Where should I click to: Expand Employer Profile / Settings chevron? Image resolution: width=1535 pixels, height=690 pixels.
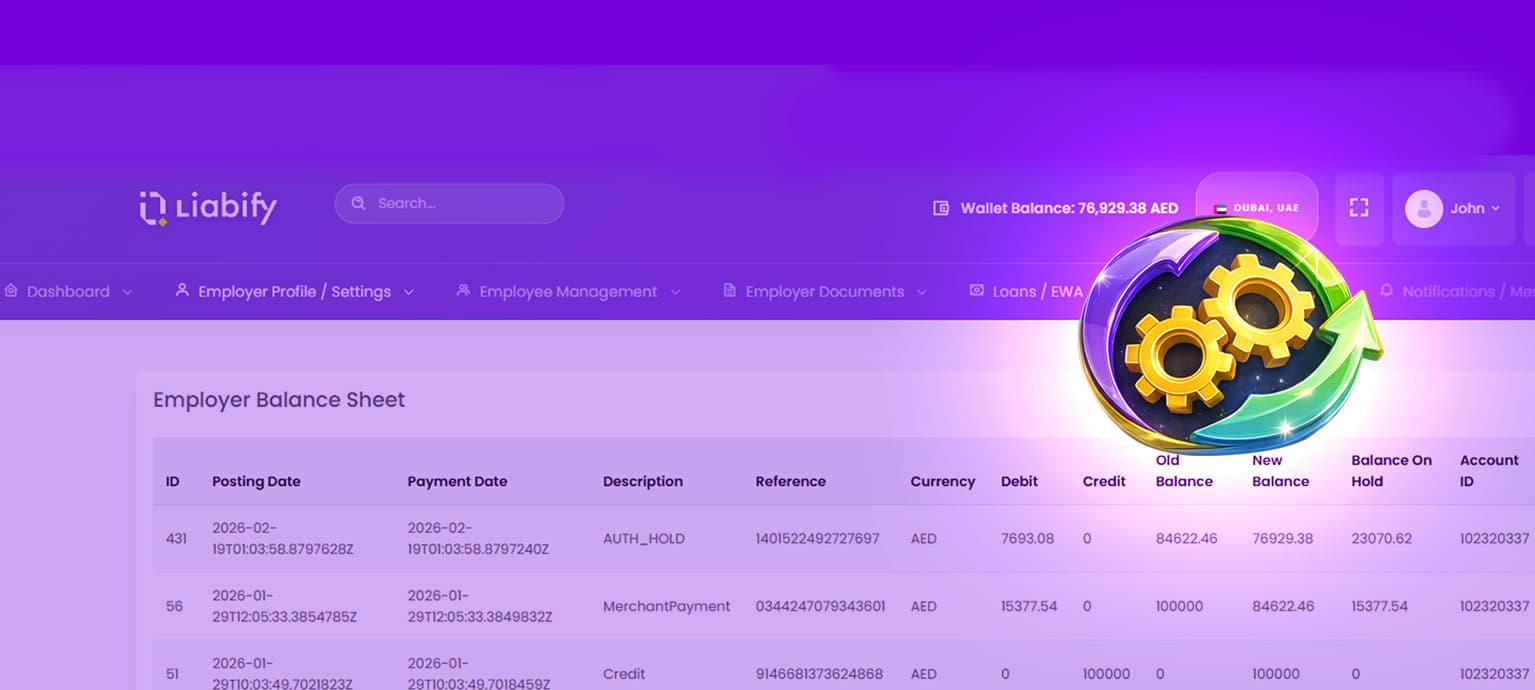coord(408,292)
